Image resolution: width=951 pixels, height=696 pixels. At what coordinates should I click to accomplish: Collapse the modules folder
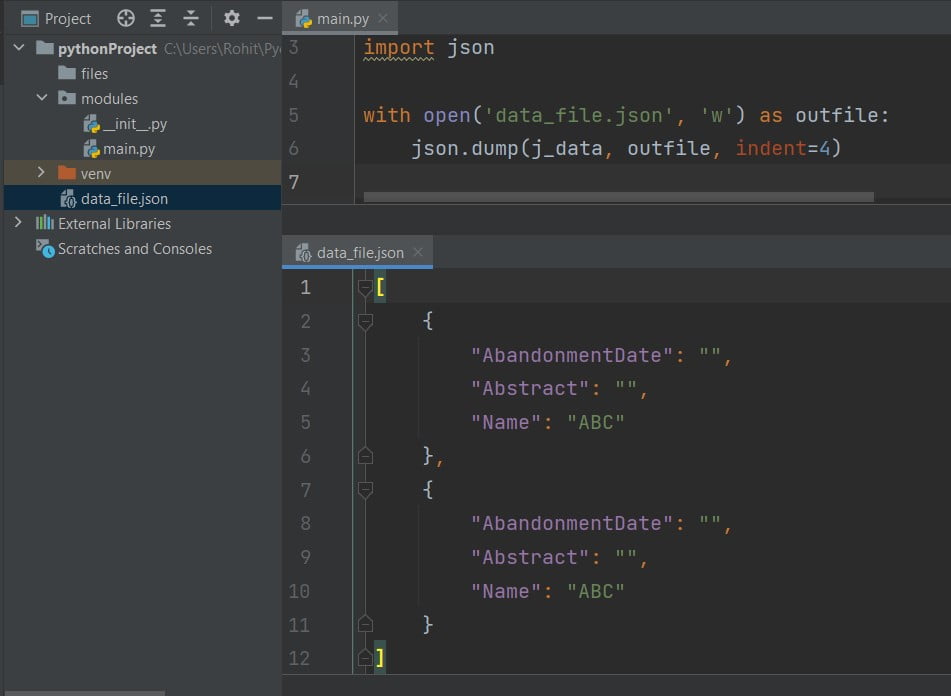(41, 98)
